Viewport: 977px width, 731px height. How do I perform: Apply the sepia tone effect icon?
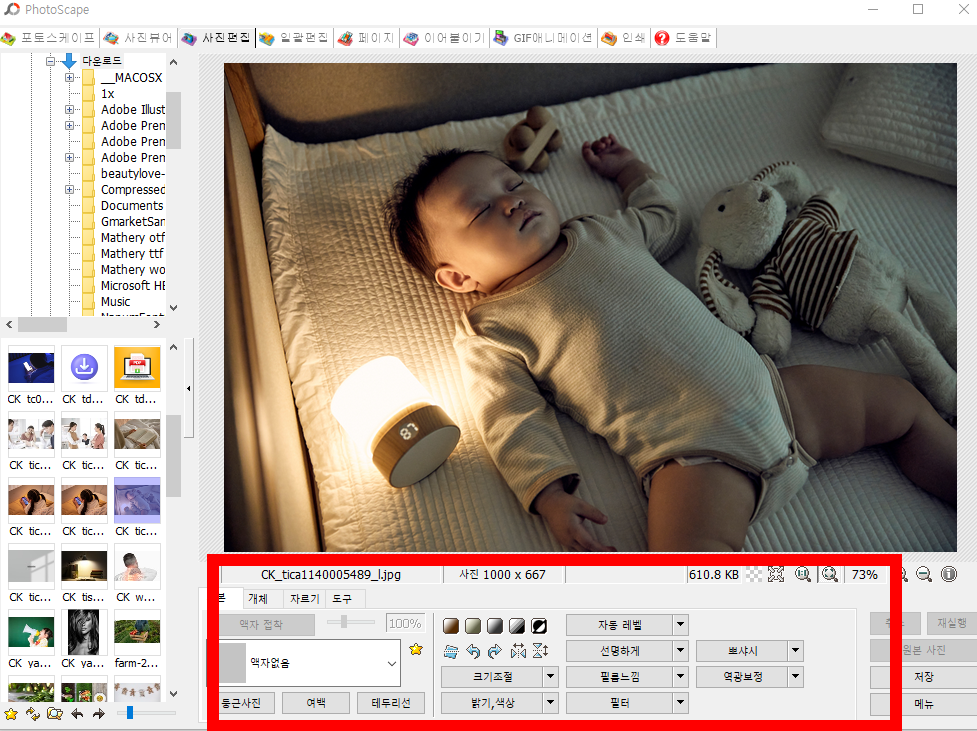pyautogui.click(x=451, y=626)
